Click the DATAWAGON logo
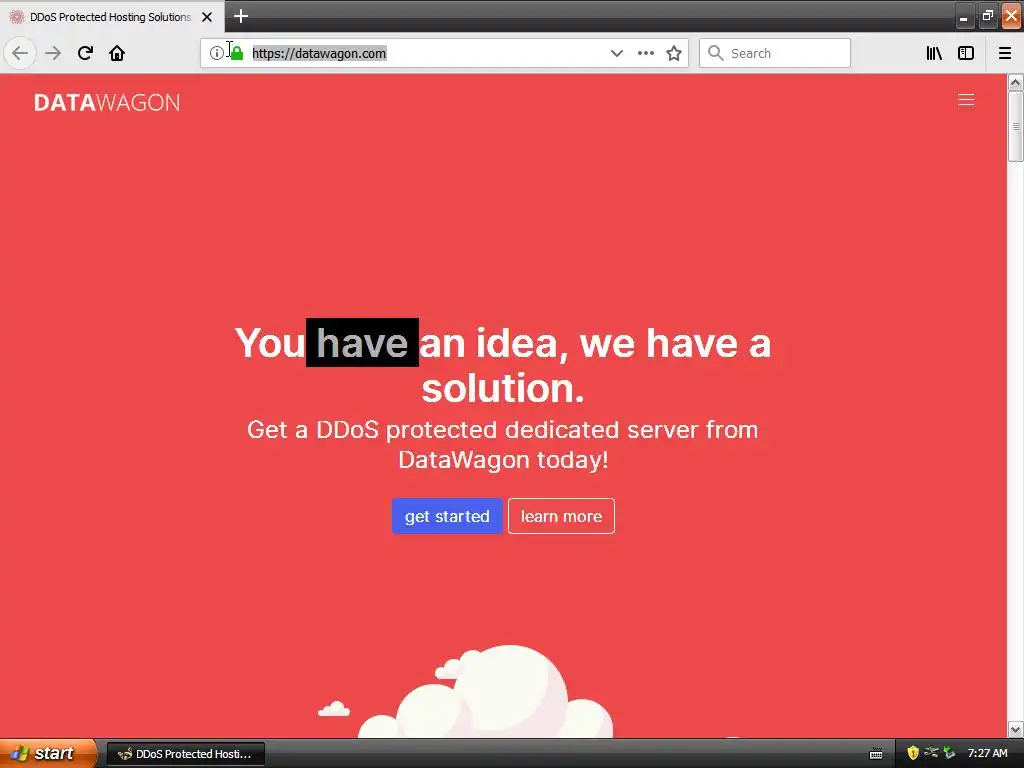 click(x=107, y=103)
